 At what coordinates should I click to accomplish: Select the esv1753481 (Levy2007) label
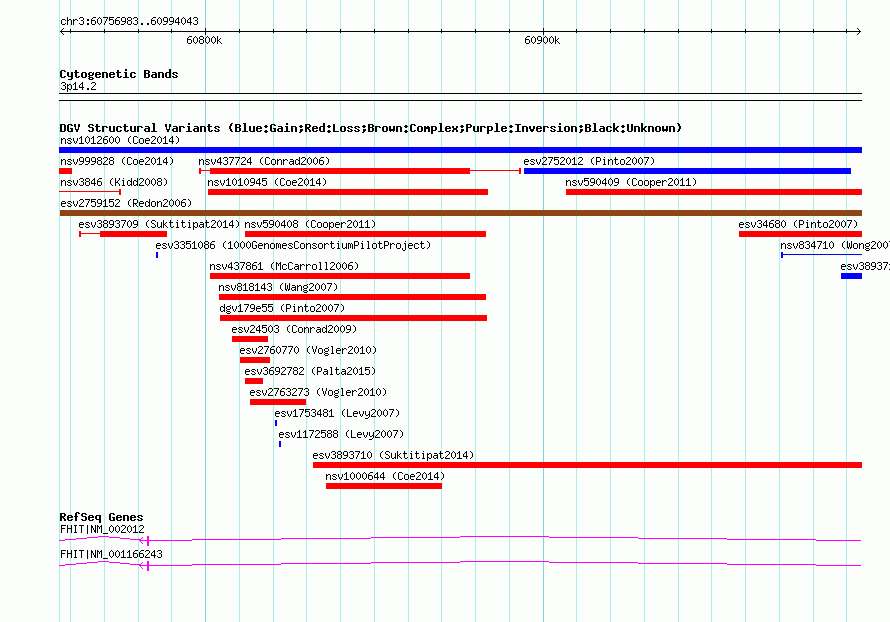(337, 413)
